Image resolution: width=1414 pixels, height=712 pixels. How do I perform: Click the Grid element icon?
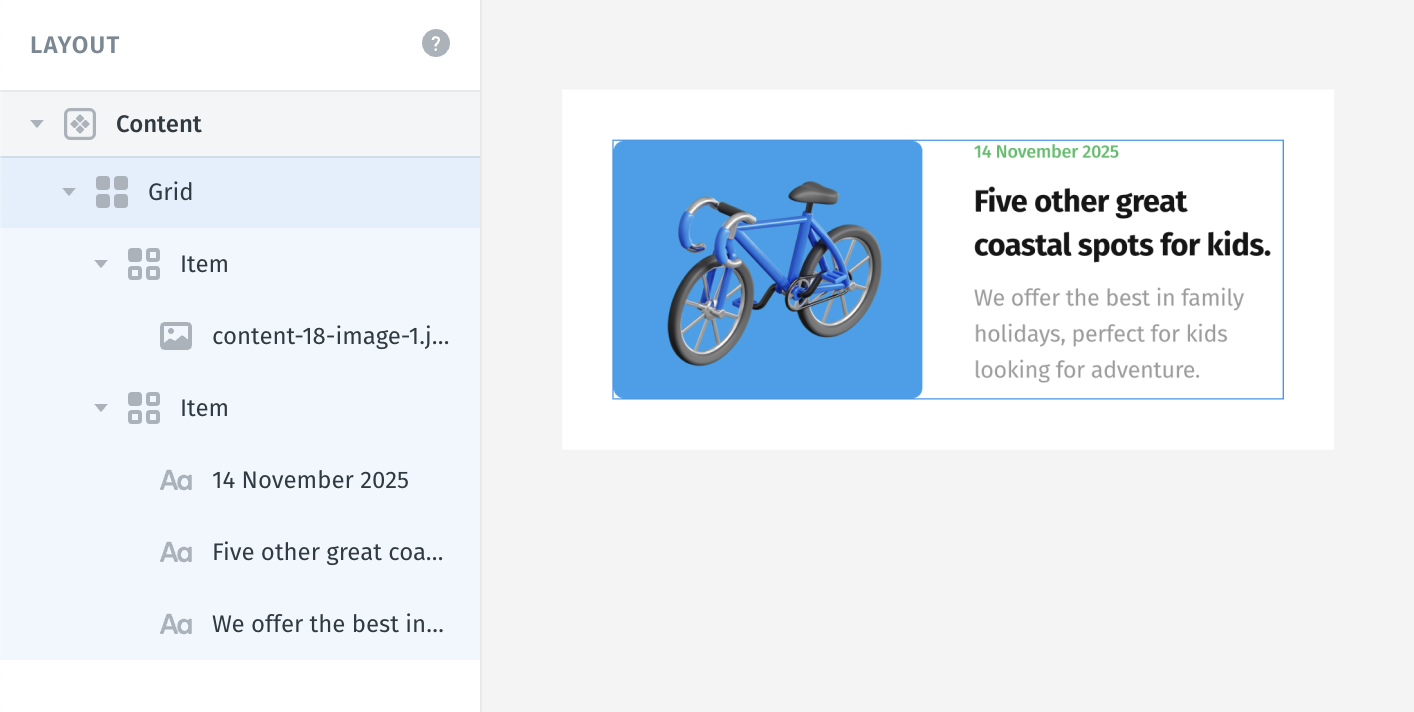point(112,192)
